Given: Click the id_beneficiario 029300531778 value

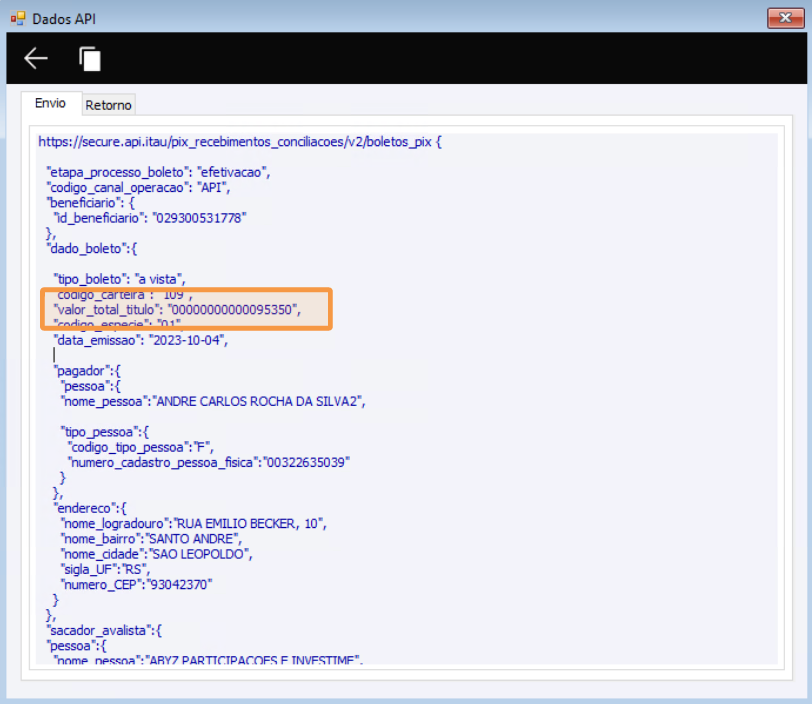Looking at the screenshot, I should pyautogui.click(x=199, y=218).
